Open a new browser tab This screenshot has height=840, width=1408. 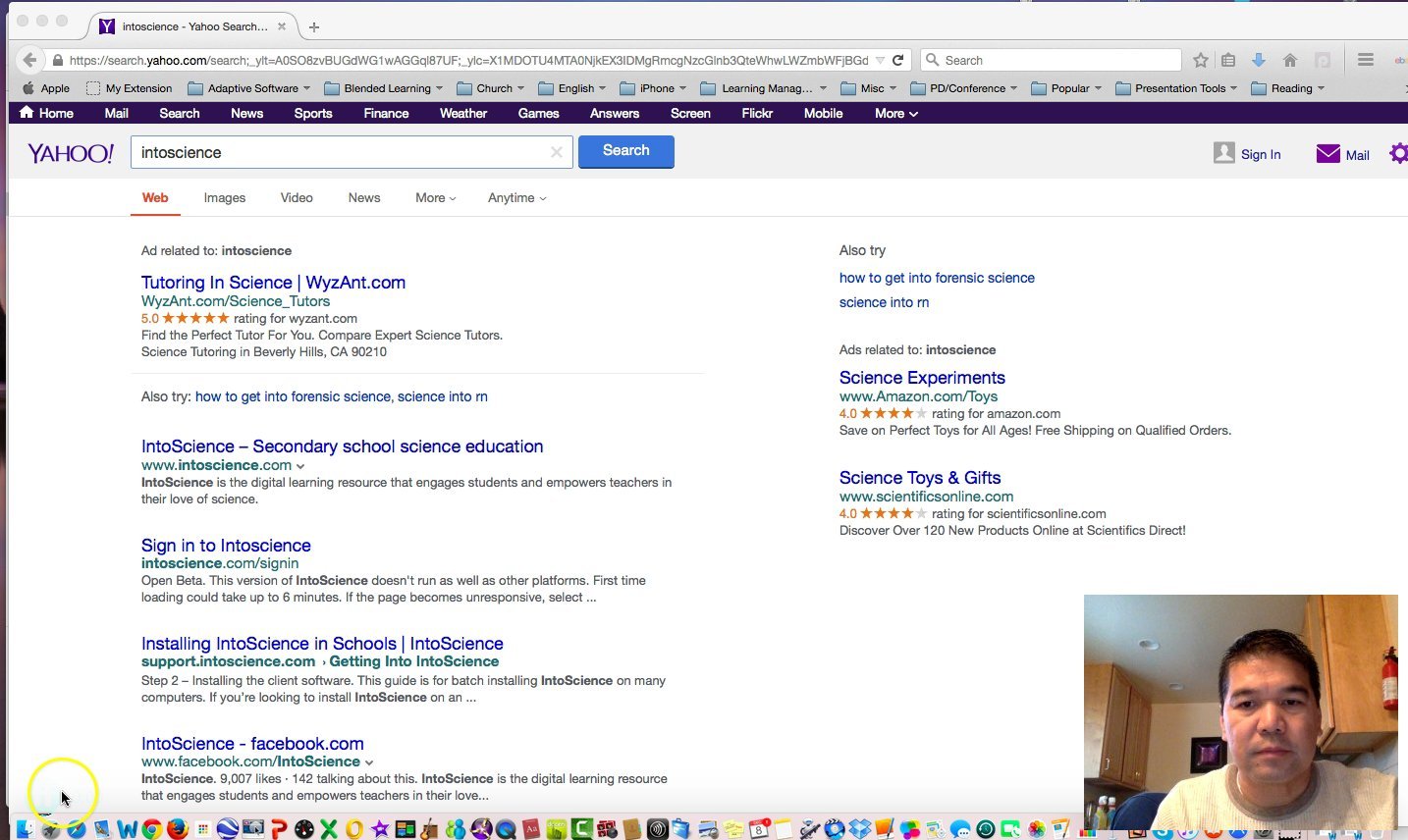point(314,26)
